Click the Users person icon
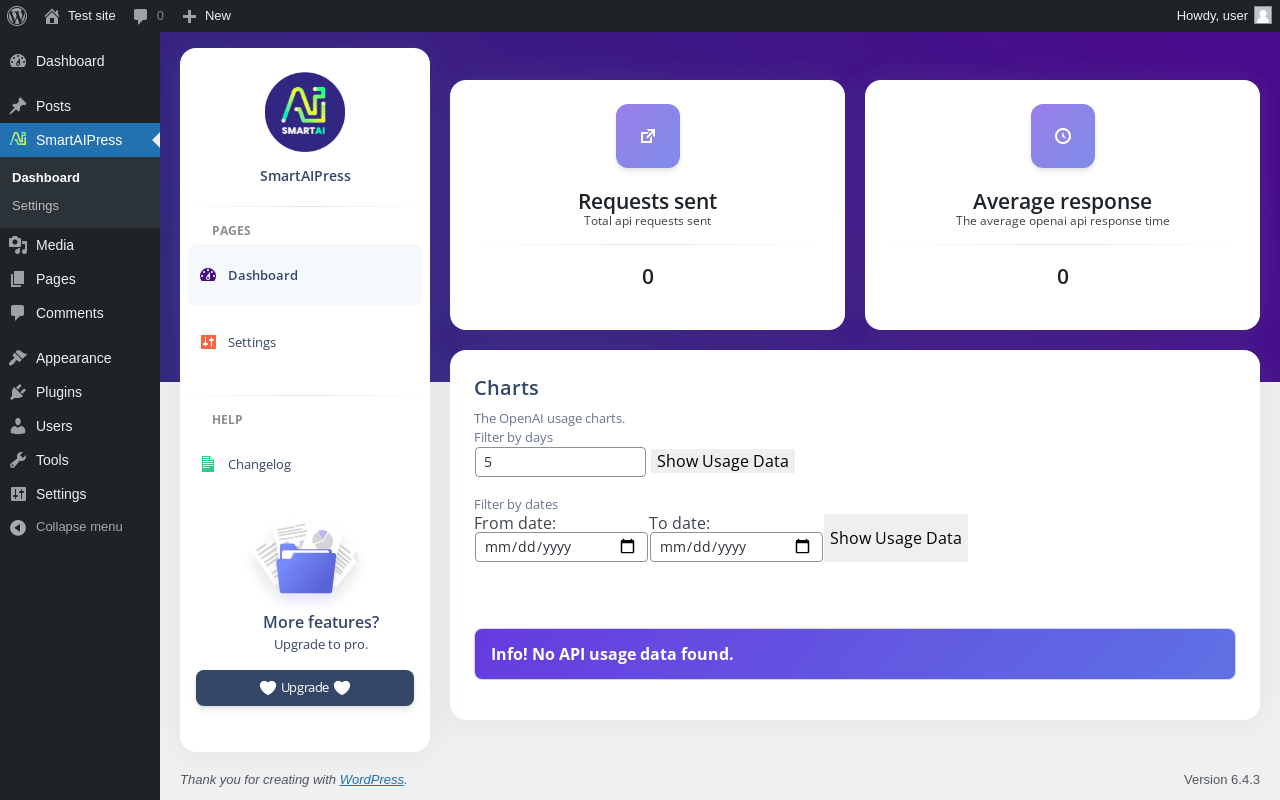The image size is (1280, 800). point(18,426)
